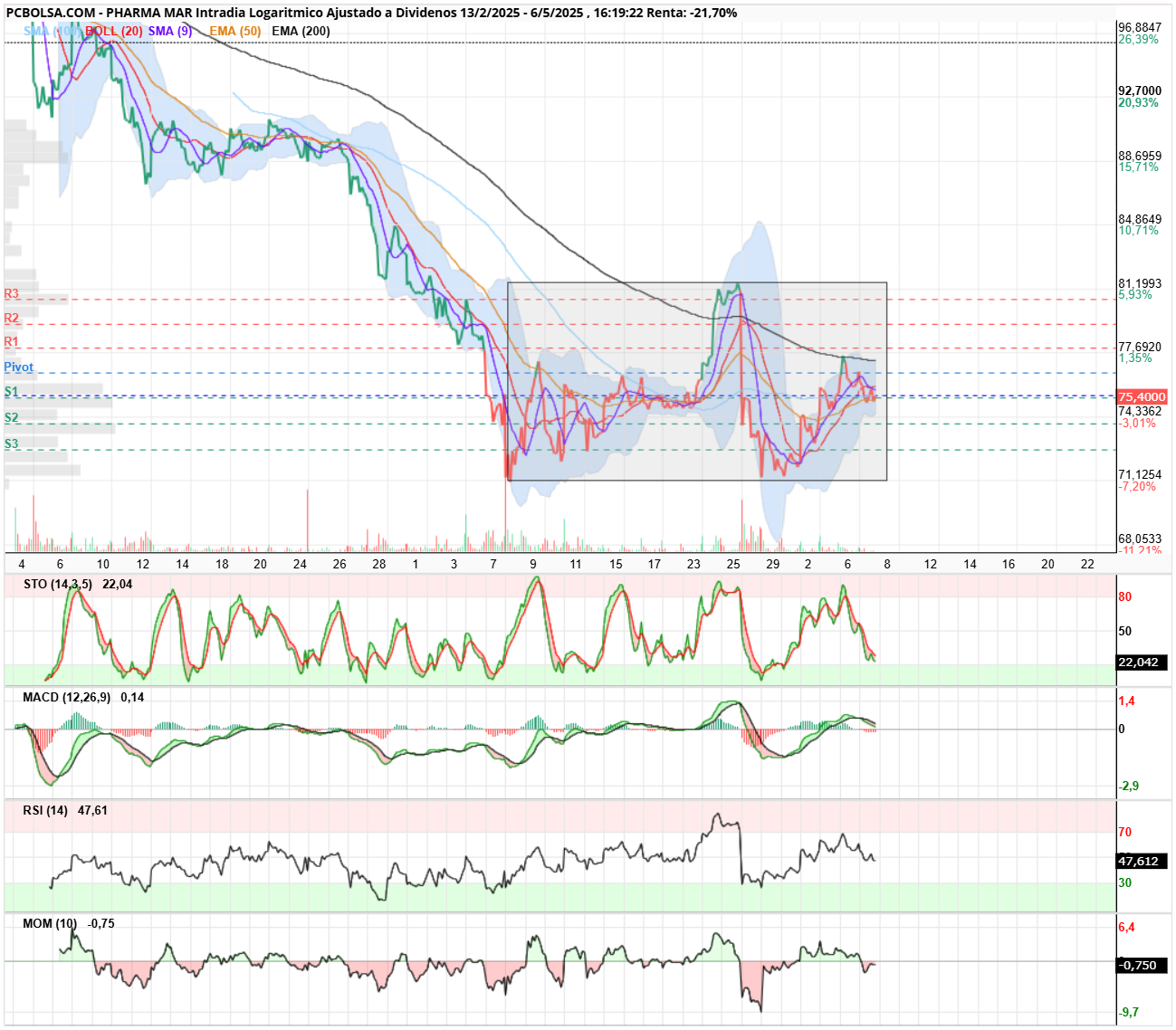The height and width of the screenshot is (1030, 1176).
Task: Click the RSI (14) indicator label
Action: pyautogui.click(x=45, y=810)
